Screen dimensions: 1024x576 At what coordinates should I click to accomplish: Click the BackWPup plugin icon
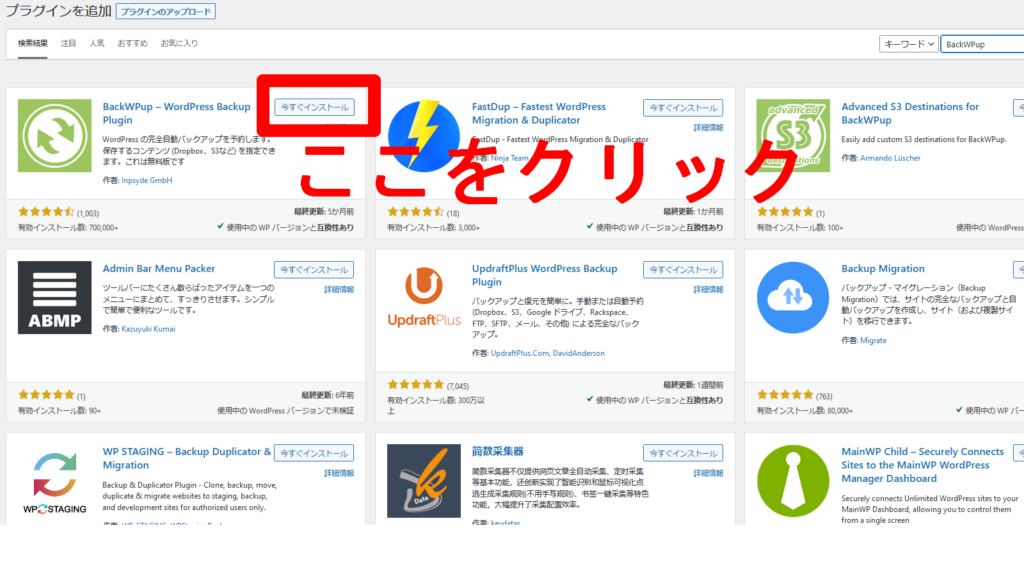54,136
